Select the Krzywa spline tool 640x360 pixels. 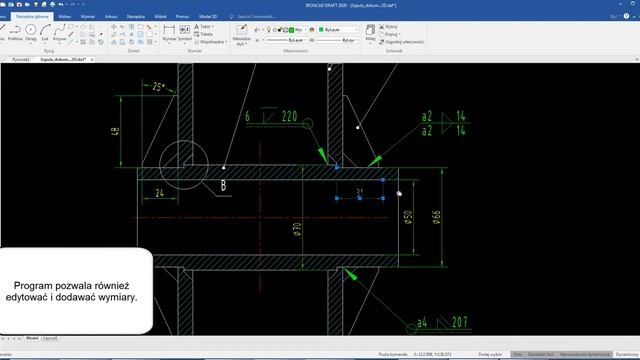pyautogui.click(x=60, y=32)
